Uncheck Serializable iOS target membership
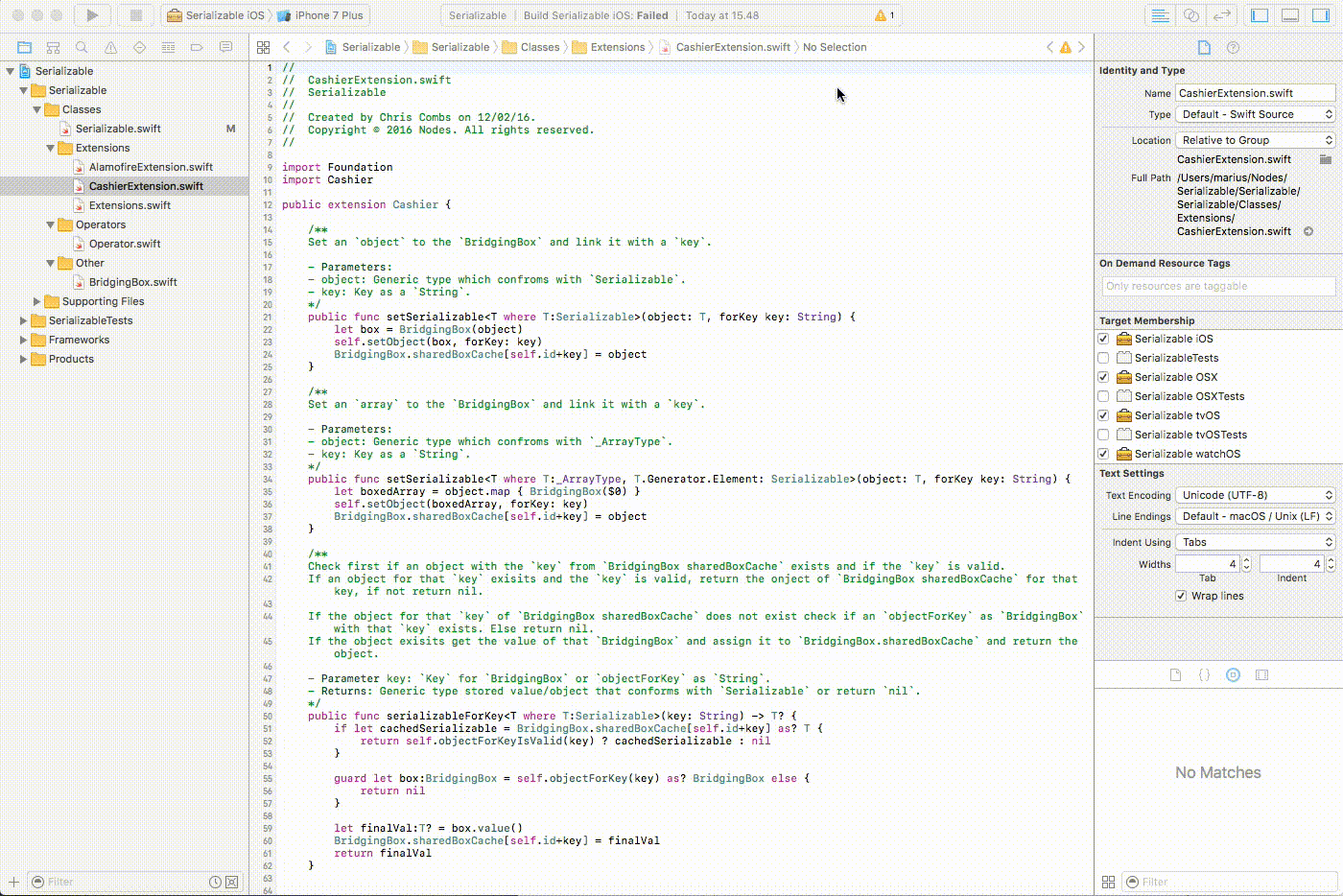 coord(1103,339)
